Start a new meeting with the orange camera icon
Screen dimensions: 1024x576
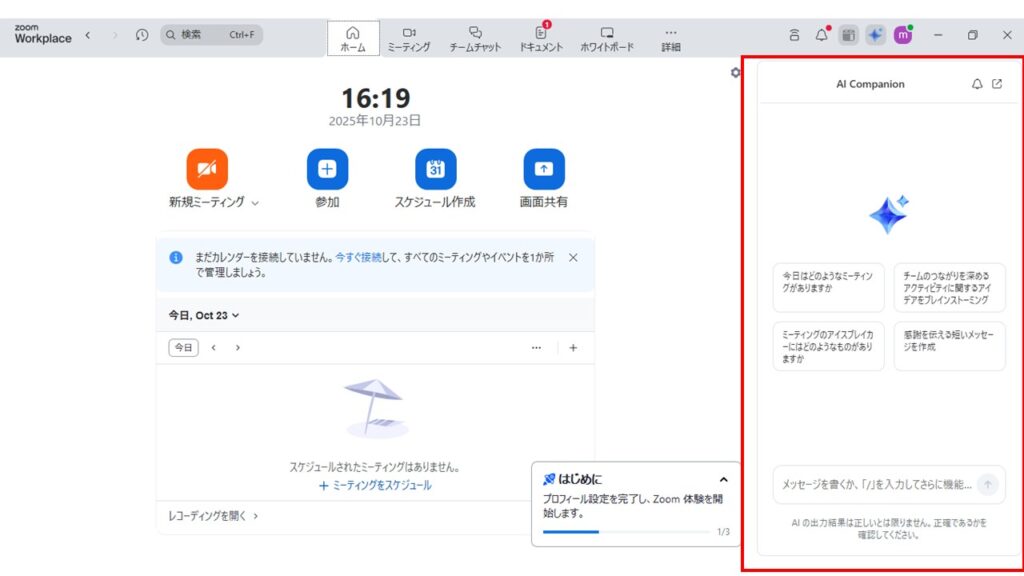click(x=207, y=169)
